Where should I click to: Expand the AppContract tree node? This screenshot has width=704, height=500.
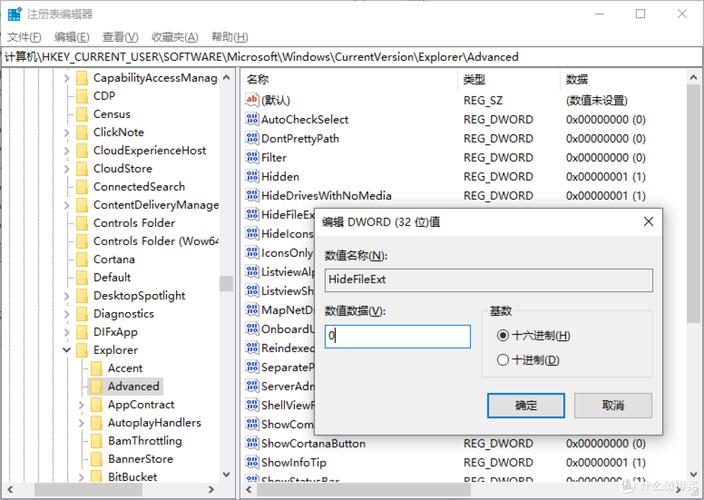81,405
